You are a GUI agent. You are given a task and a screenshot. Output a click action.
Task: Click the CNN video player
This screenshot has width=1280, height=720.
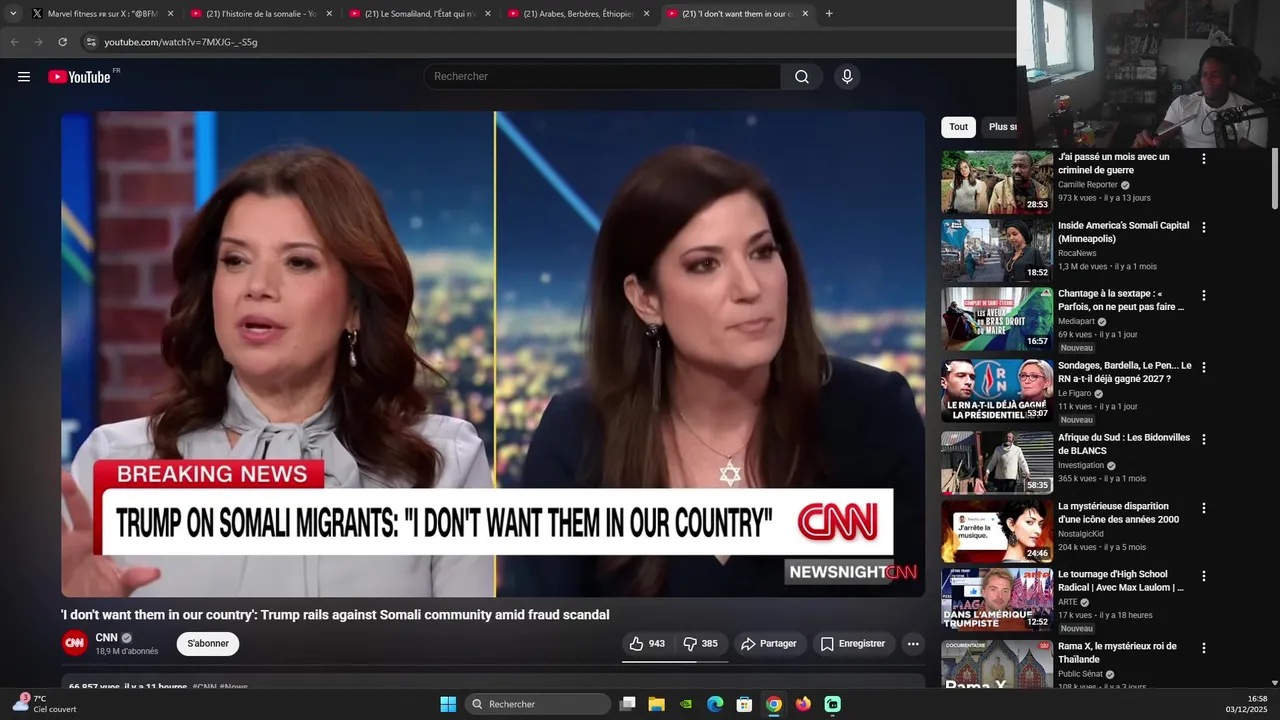[x=493, y=354]
